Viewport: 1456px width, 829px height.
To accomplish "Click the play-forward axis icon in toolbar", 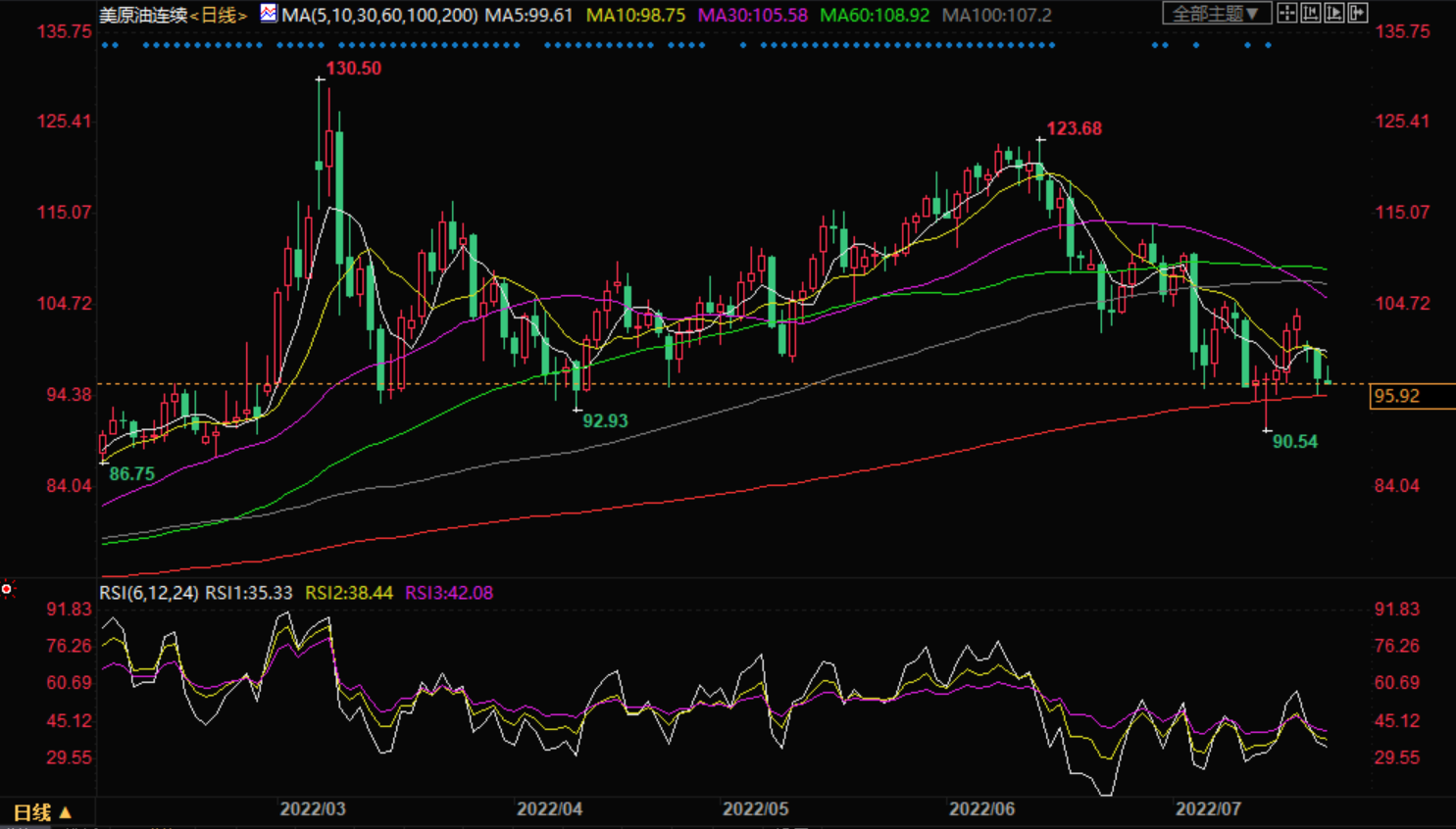I will (x=1334, y=13).
